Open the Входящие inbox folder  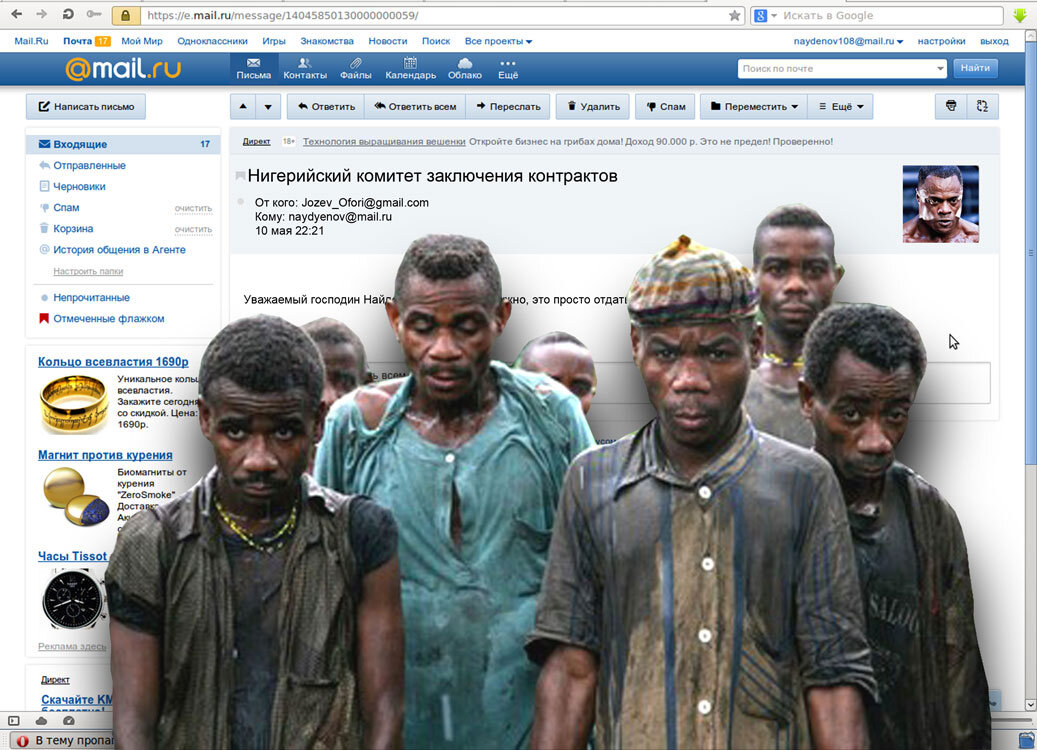[123, 144]
